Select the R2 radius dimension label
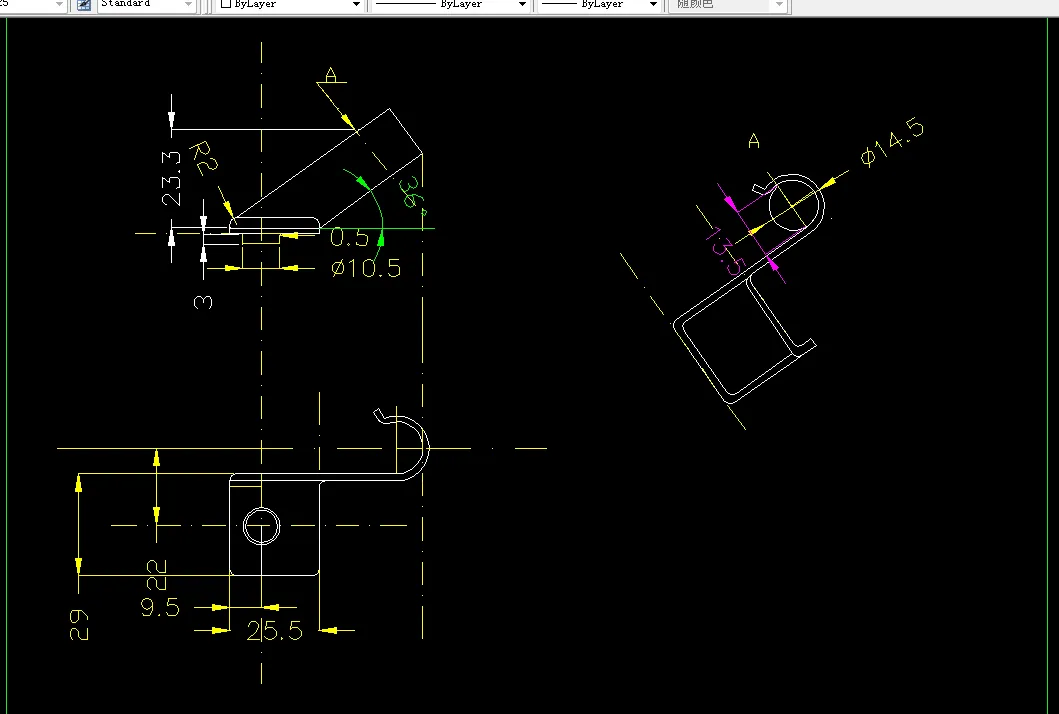 point(205,158)
